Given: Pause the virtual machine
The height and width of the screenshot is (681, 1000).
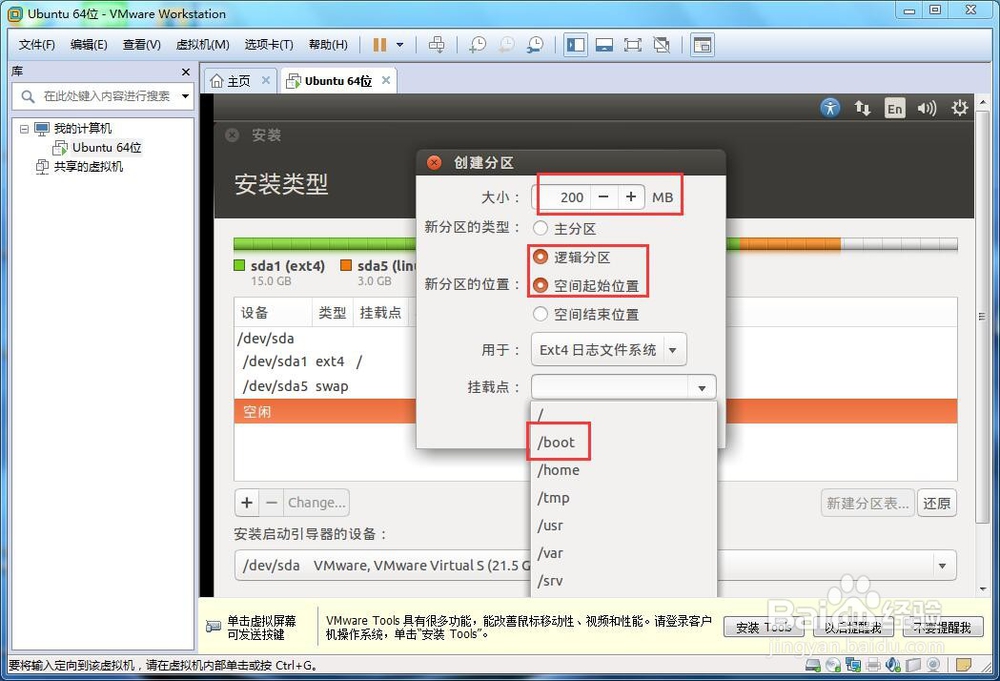Looking at the screenshot, I should (x=379, y=45).
